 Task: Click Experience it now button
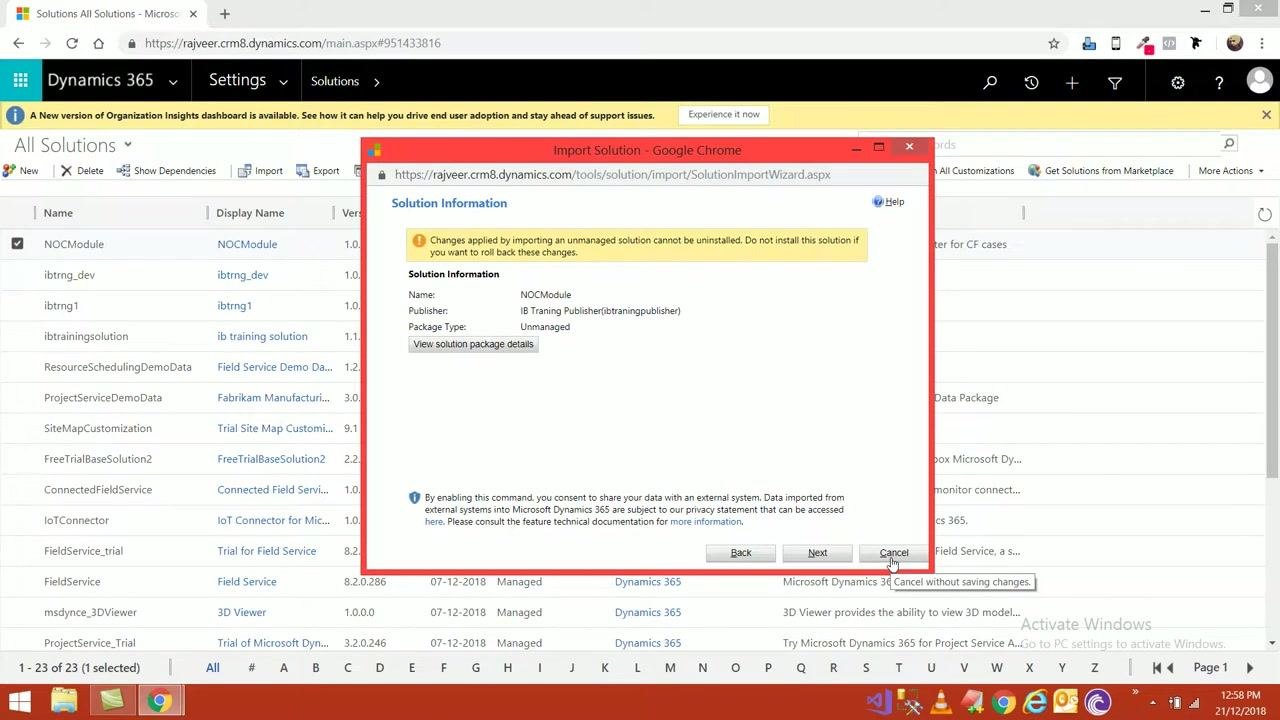(x=724, y=115)
